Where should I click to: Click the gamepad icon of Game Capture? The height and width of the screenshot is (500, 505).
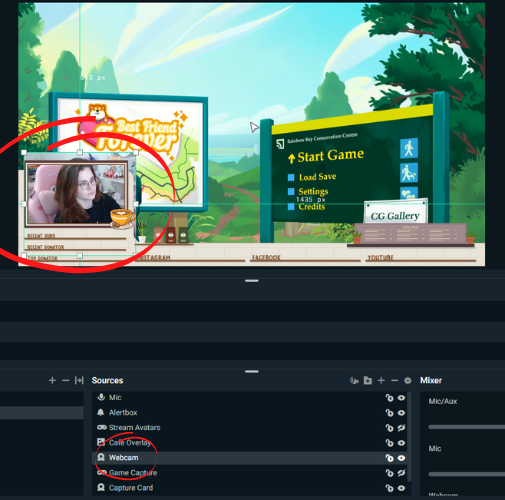pos(102,472)
